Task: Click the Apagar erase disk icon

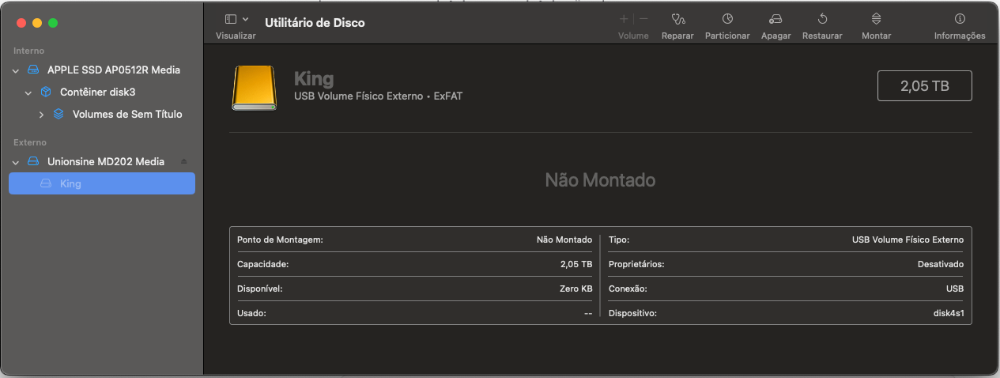Action: coord(776,19)
